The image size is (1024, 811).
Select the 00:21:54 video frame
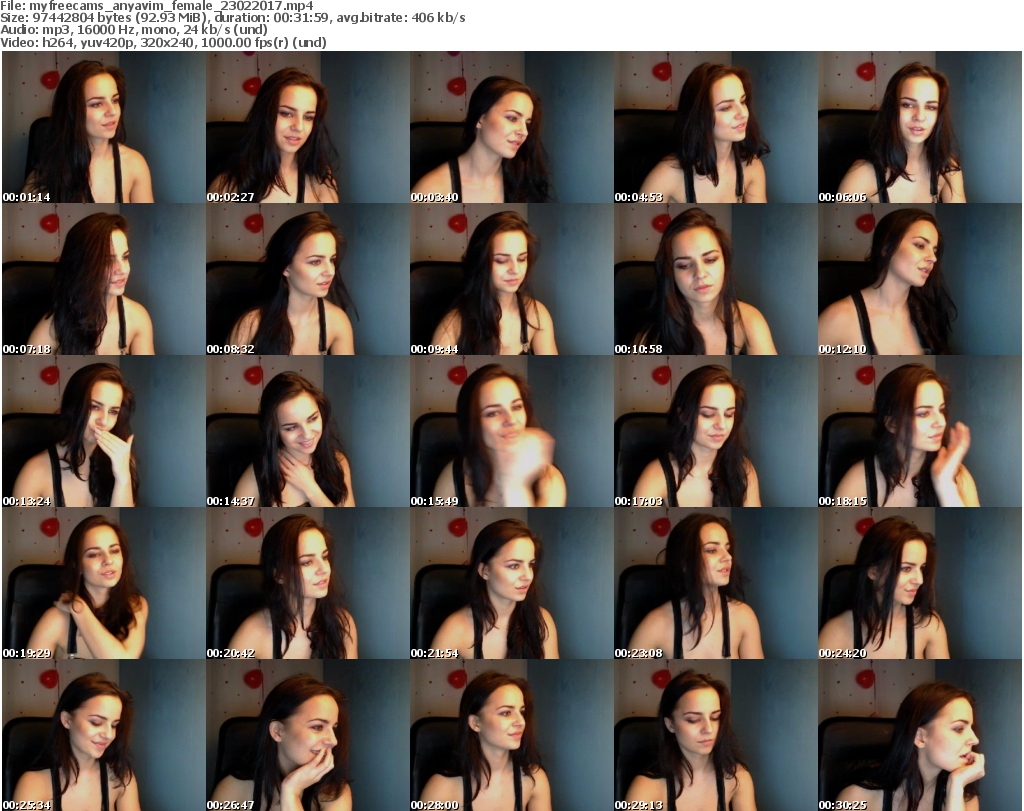[x=511, y=584]
